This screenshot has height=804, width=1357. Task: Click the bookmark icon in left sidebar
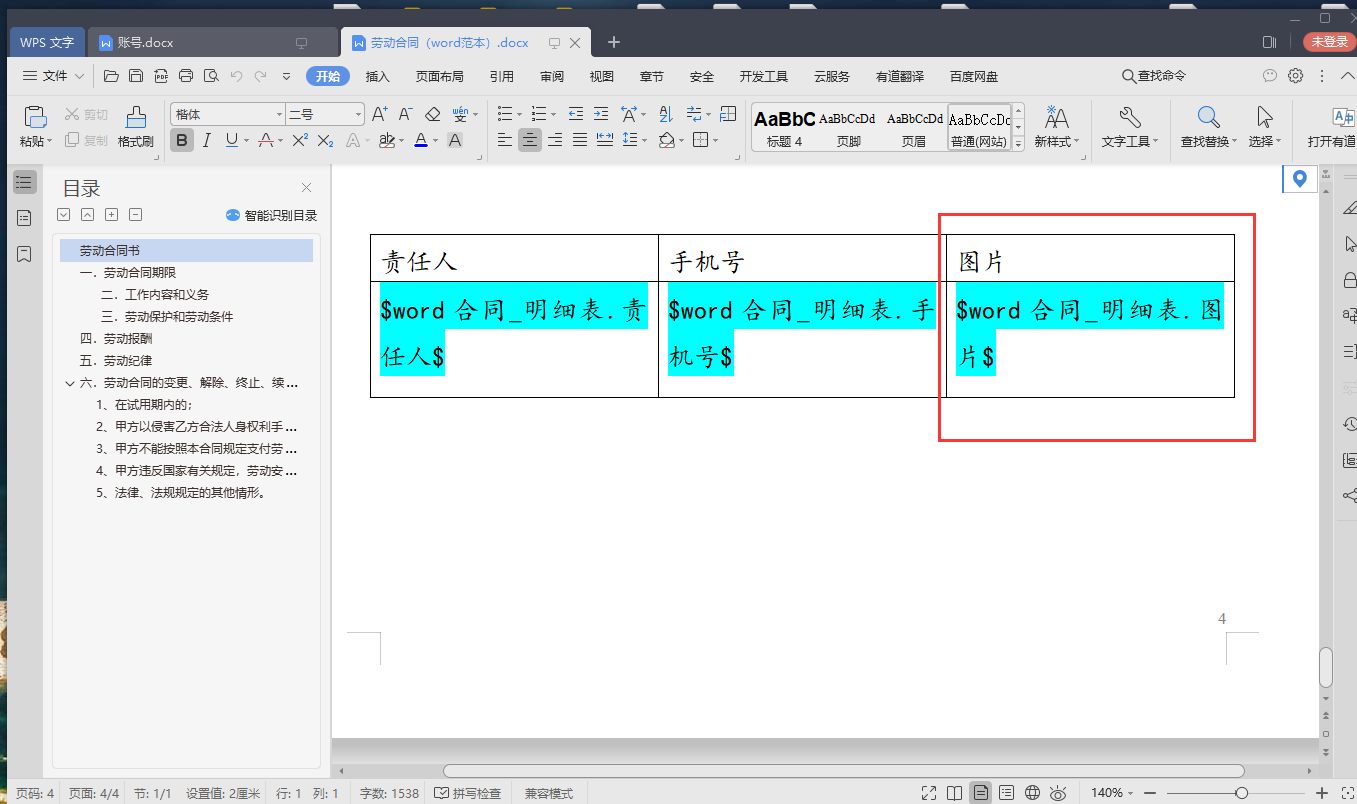25,254
